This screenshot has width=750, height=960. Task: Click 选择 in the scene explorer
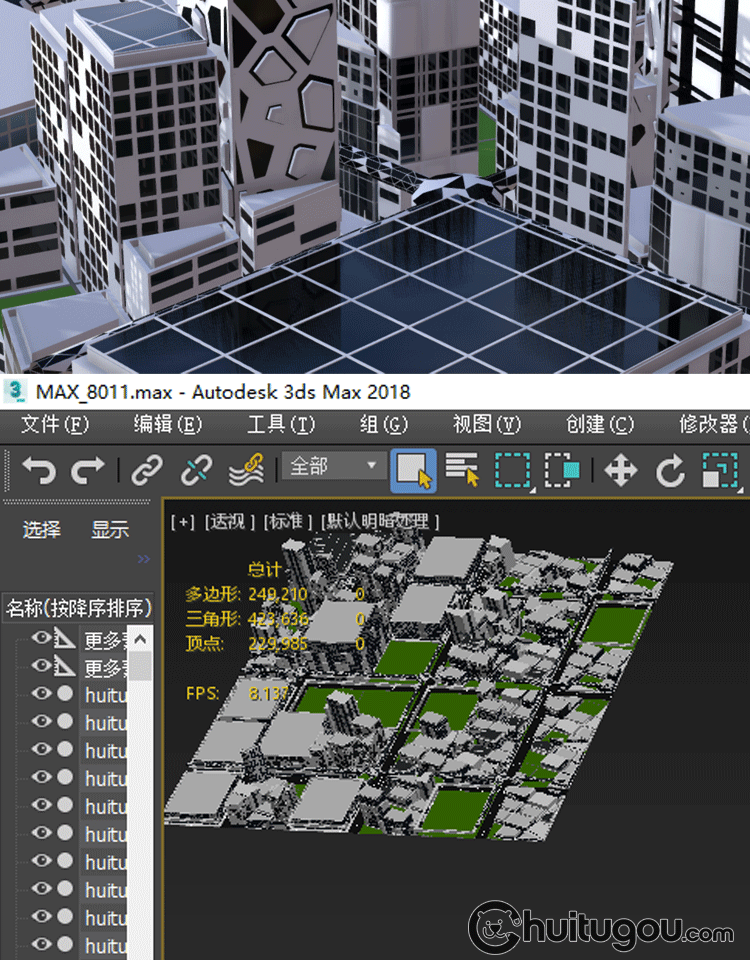42,530
